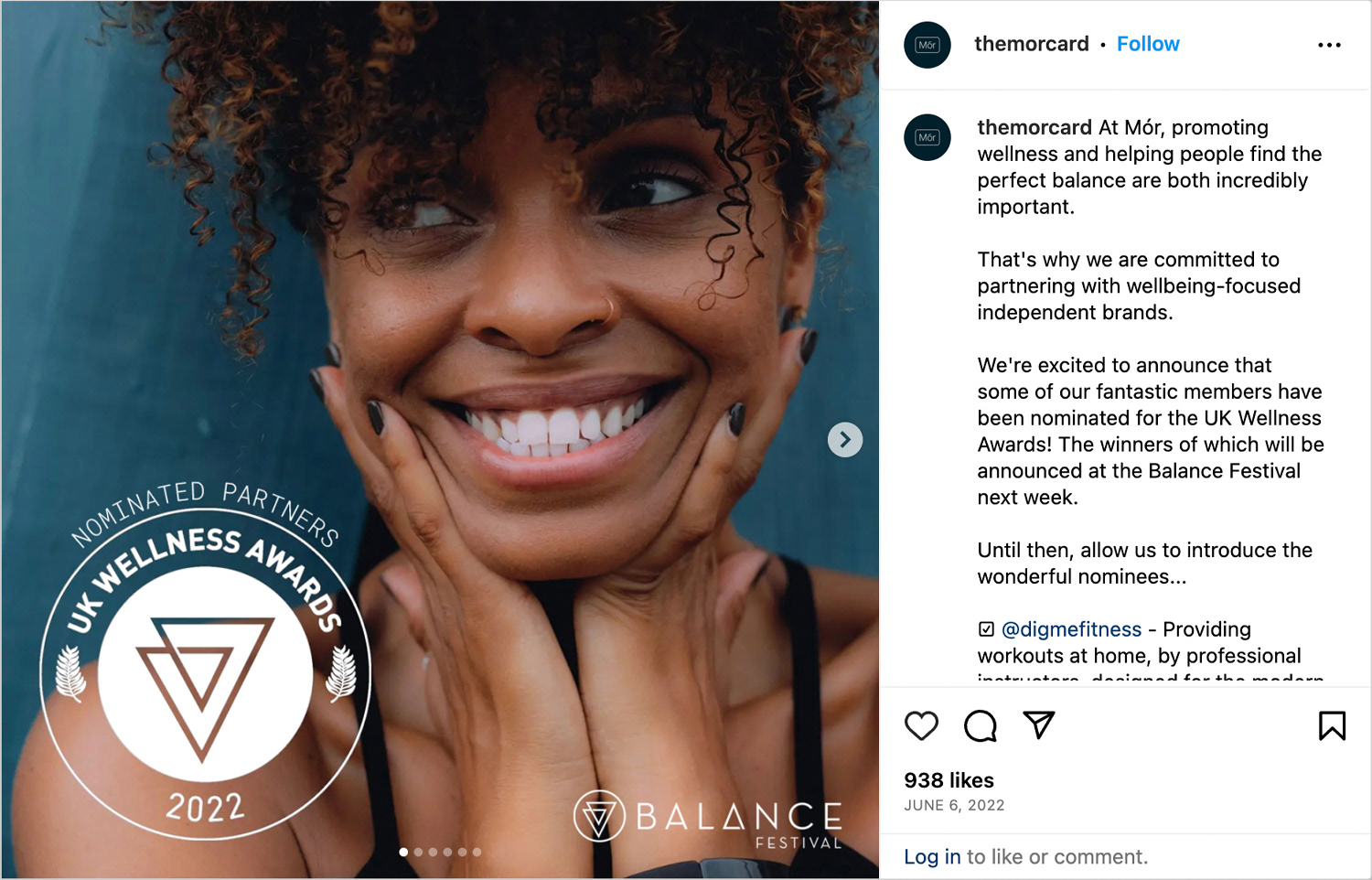Screen dimensions: 1372x880
Task: Save the post with the bookmark icon
Action: coord(1332,725)
